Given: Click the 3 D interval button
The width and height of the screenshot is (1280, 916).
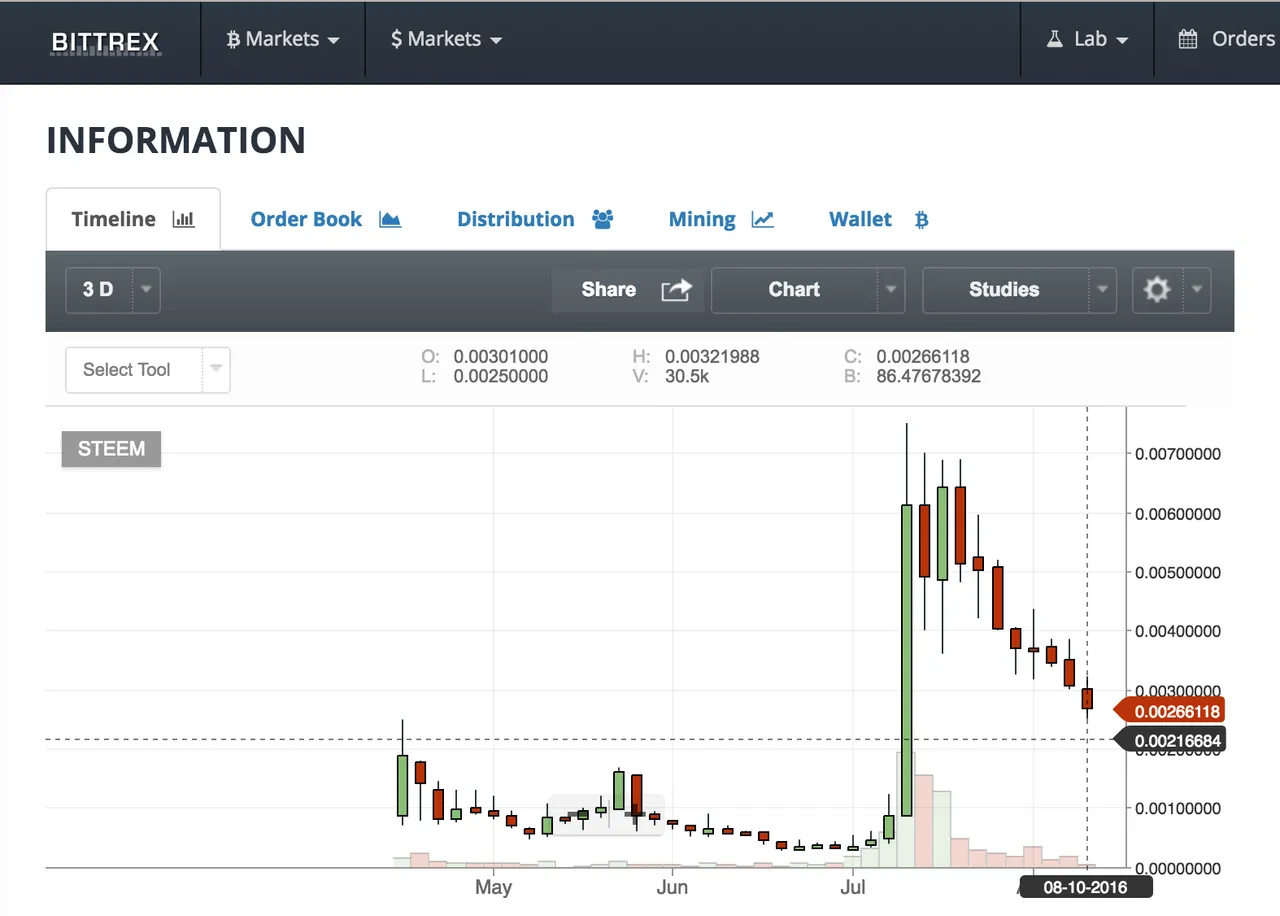Looking at the screenshot, I should (x=99, y=290).
